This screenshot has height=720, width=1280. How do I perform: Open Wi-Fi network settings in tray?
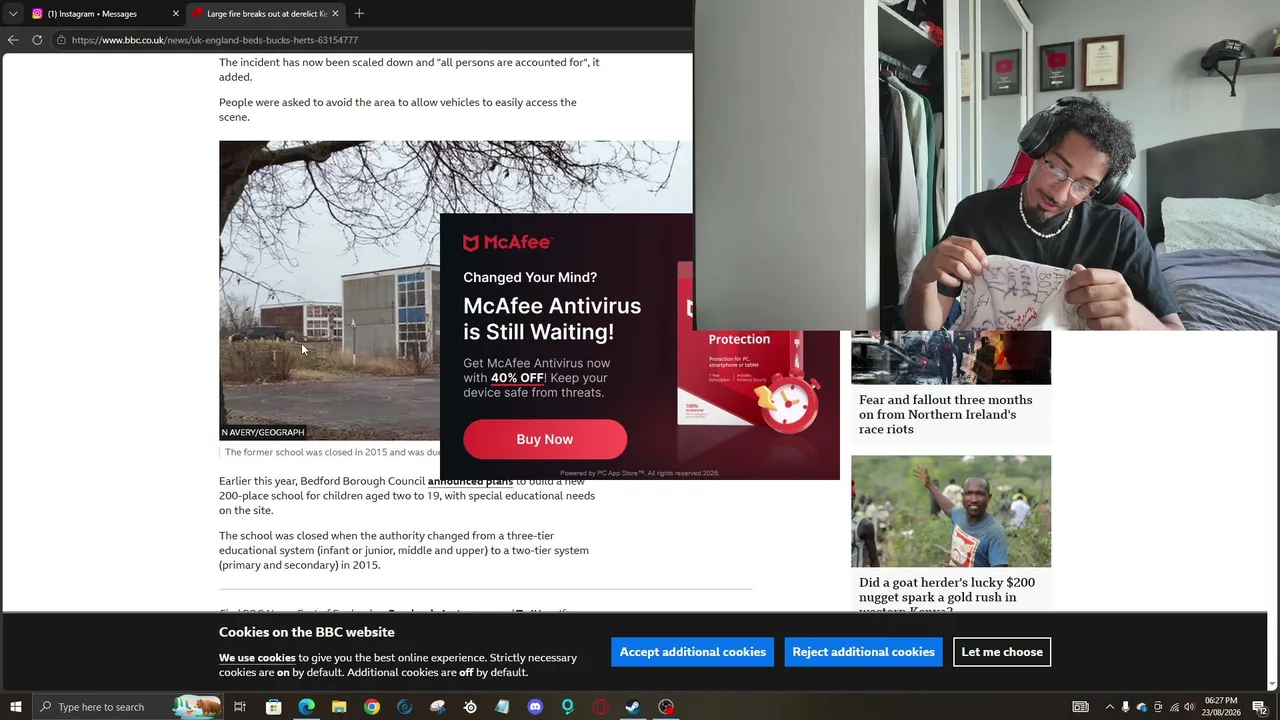click(1174, 707)
